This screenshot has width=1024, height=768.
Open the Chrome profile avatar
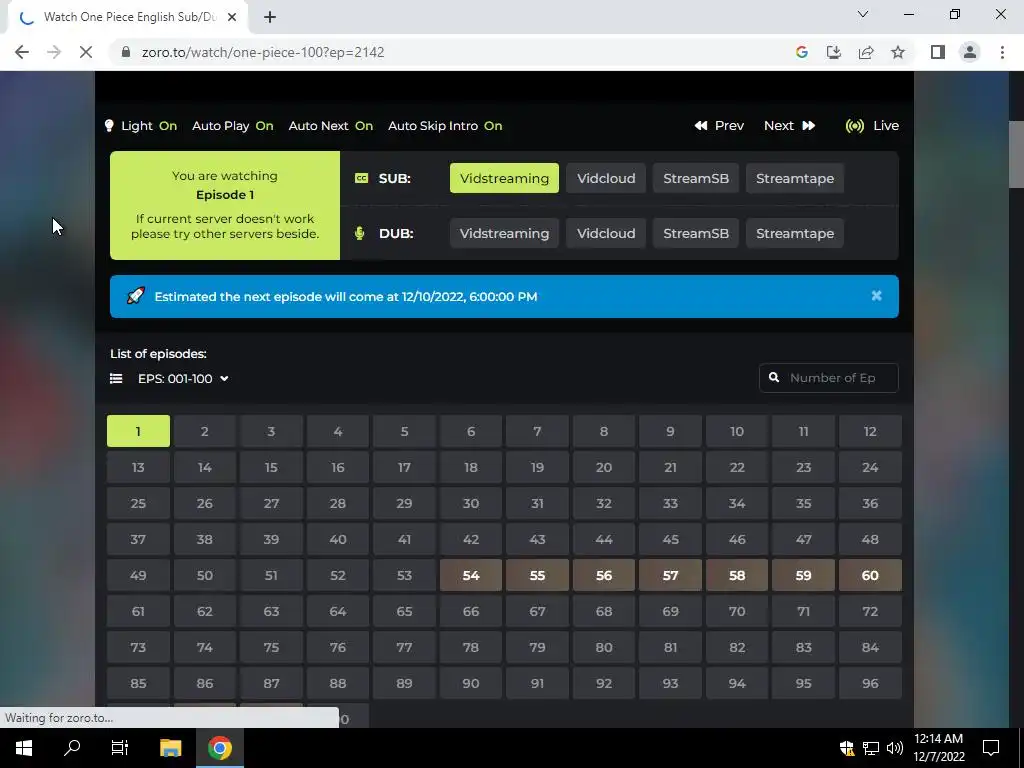click(x=970, y=52)
